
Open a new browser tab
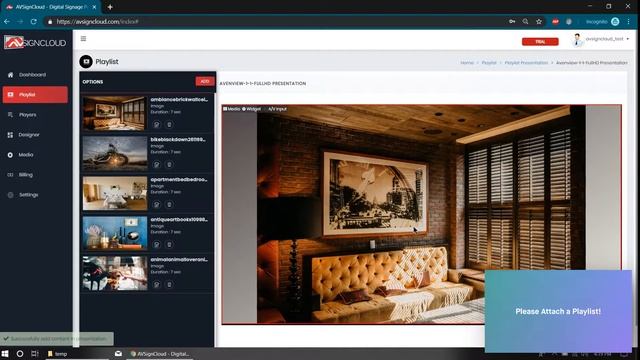110,7
